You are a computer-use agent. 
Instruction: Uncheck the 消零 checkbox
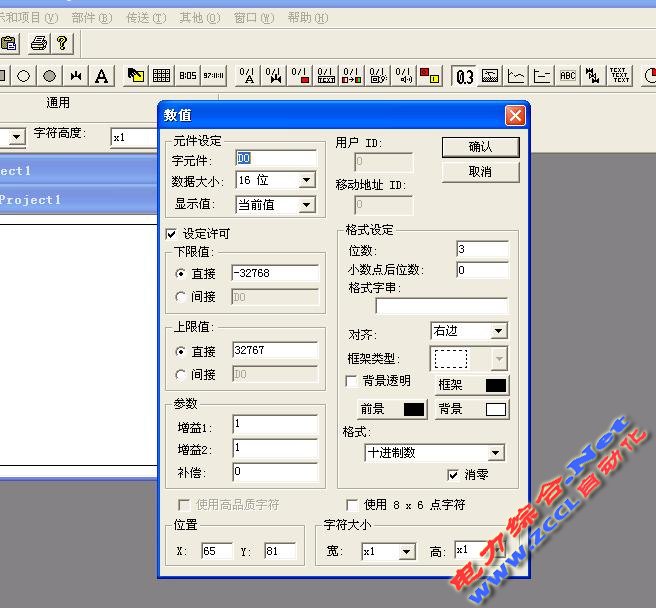(x=454, y=474)
